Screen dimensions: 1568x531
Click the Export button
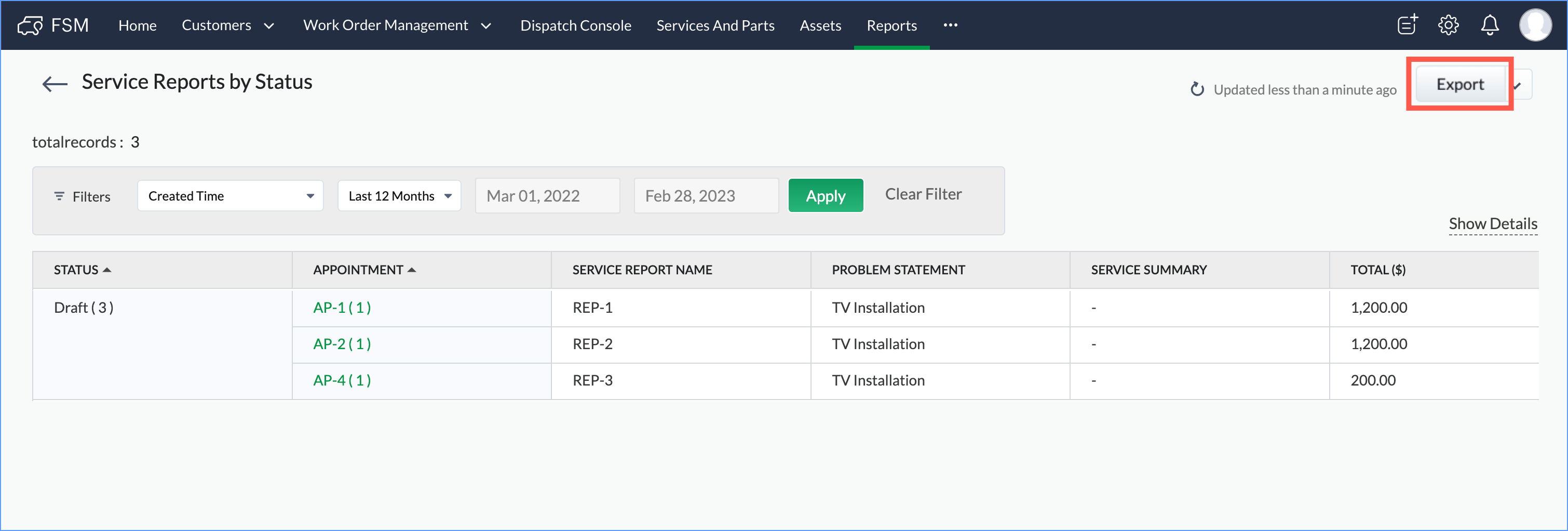tap(1459, 85)
